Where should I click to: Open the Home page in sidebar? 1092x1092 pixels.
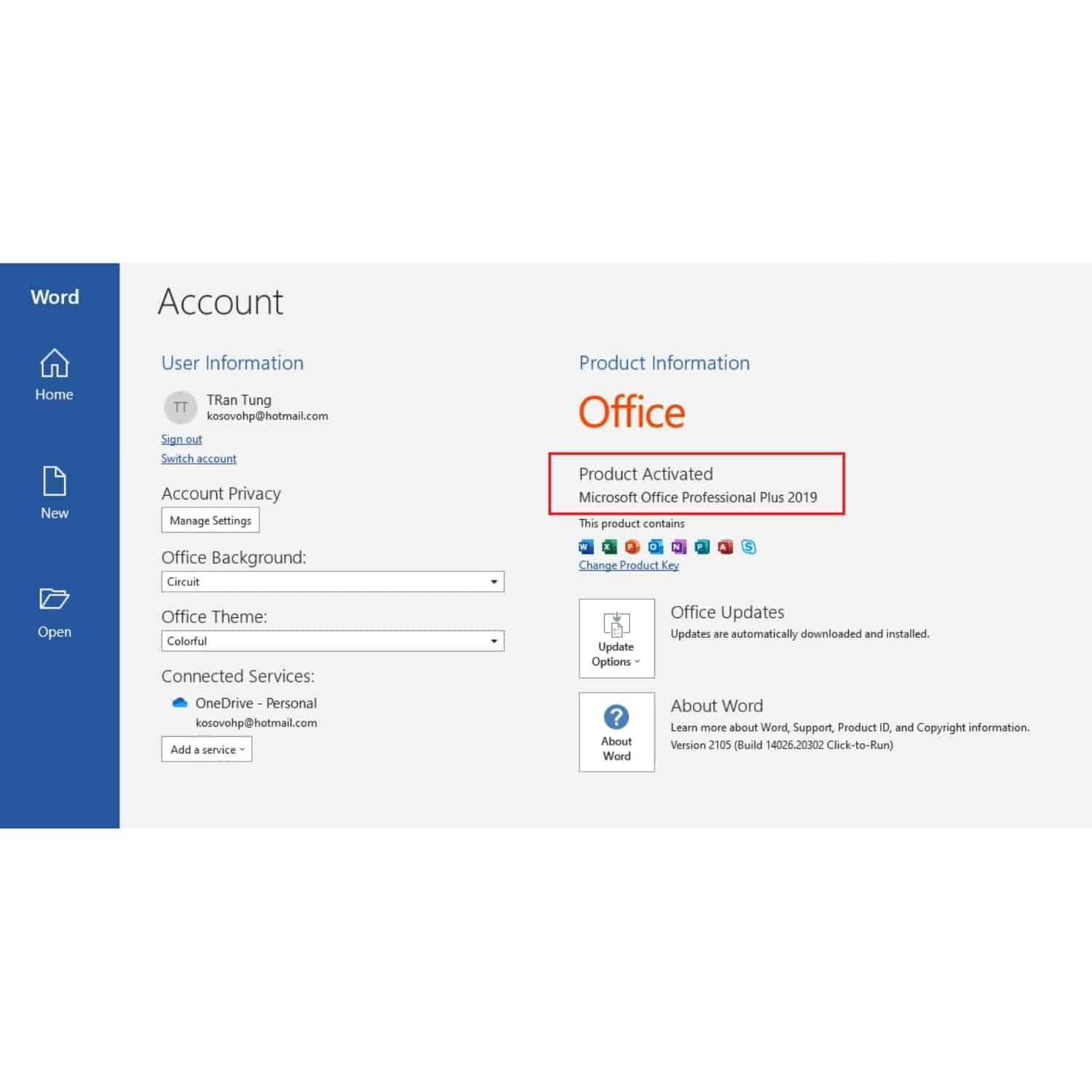[54, 375]
